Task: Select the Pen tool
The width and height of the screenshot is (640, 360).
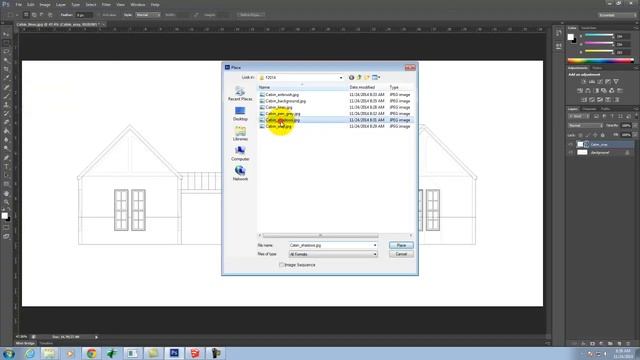Action: pyautogui.click(x=6, y=158)
